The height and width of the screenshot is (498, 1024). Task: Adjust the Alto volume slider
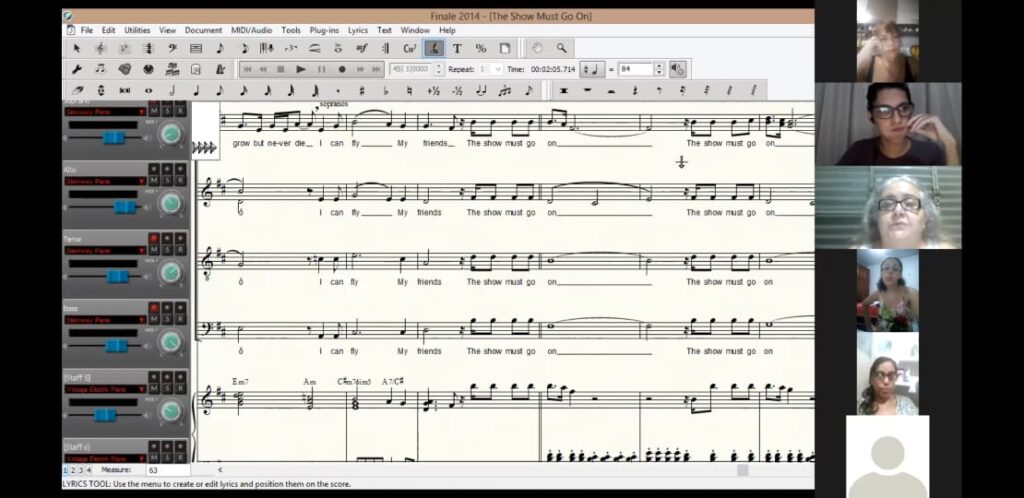point(125,207)
